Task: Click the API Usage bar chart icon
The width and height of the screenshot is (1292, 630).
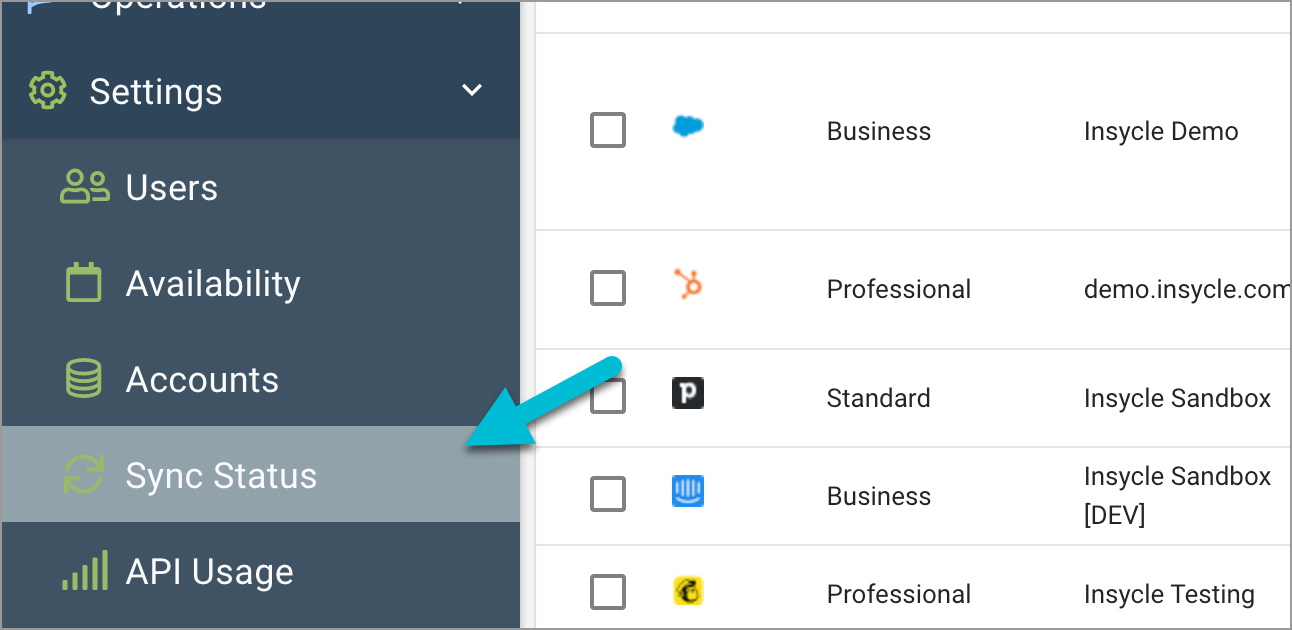Action: 84,570
